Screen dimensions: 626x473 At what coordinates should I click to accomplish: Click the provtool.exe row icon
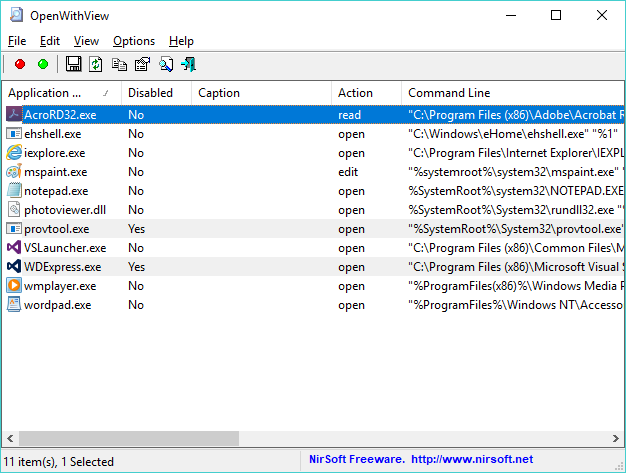tap(14, 229)
